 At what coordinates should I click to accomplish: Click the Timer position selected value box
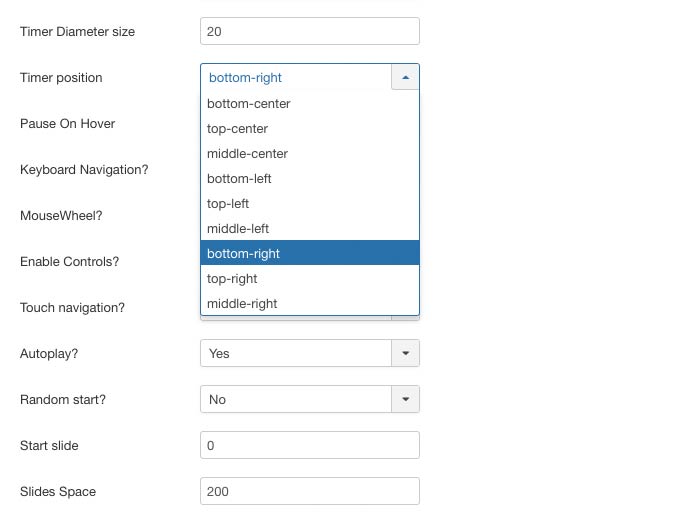[x=296, y=77]
